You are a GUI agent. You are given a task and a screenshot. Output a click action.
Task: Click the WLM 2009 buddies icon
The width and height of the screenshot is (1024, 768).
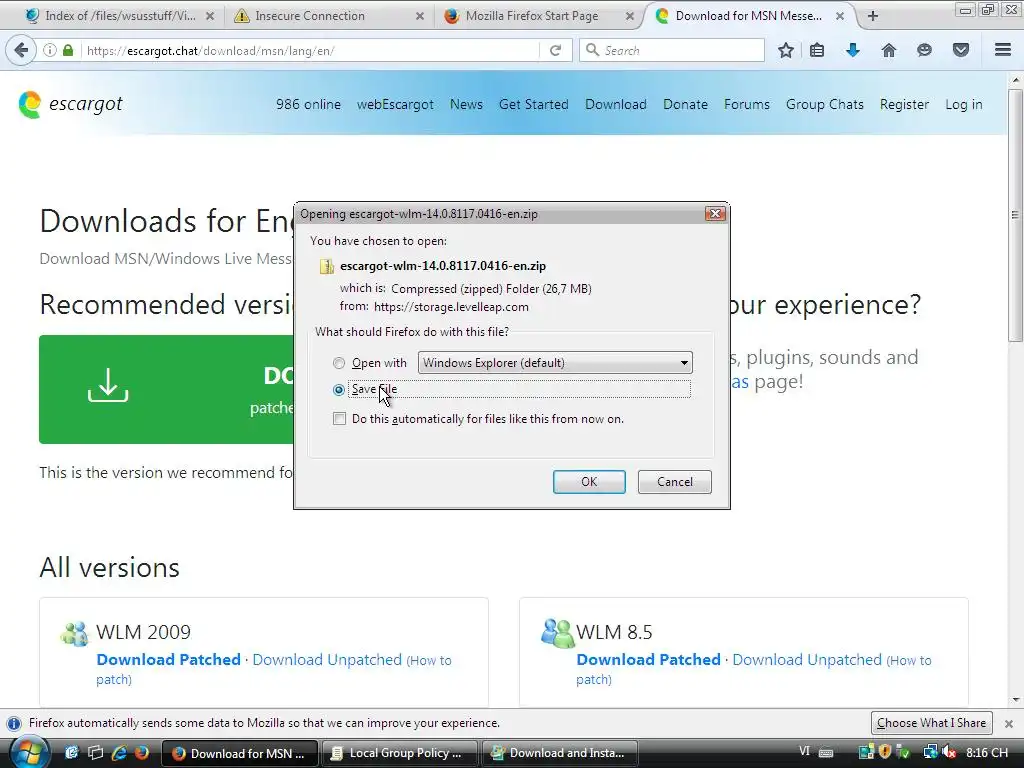coord(74,633)
